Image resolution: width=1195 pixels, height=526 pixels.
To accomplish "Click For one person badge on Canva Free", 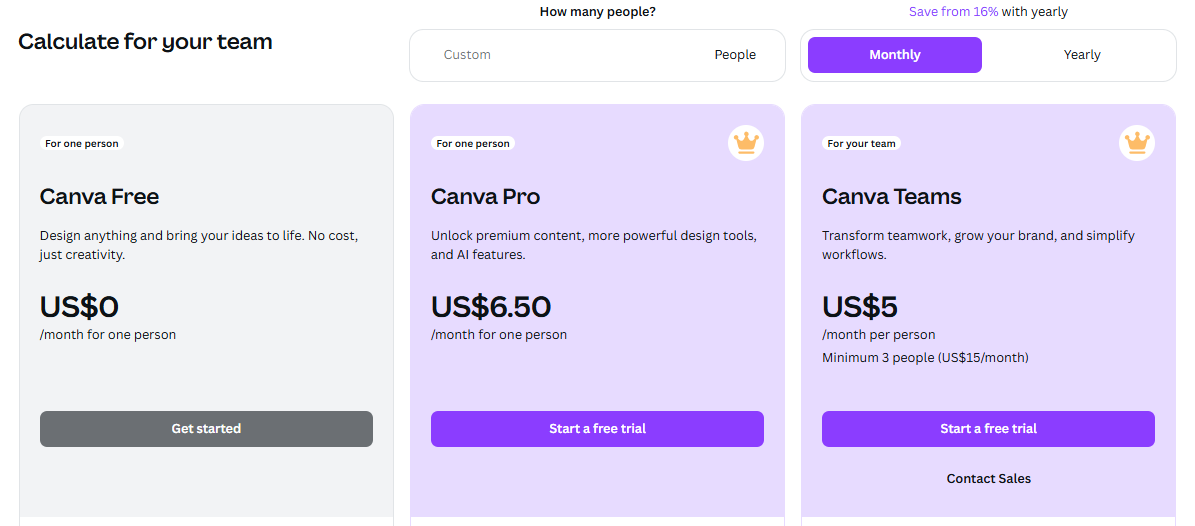I will click(82, 143).
